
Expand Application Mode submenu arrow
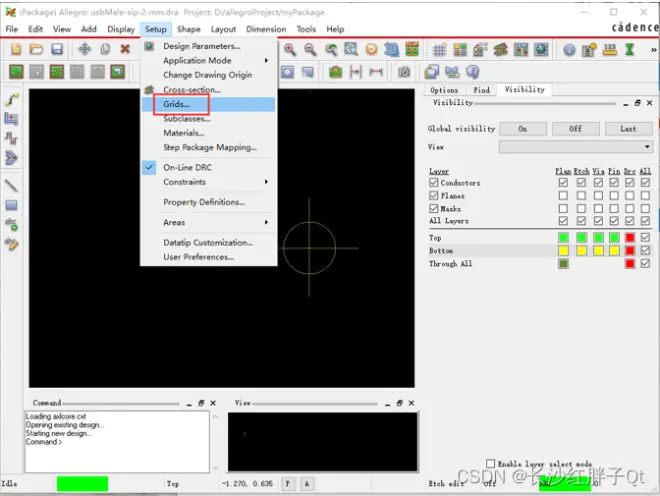(266, 61)
